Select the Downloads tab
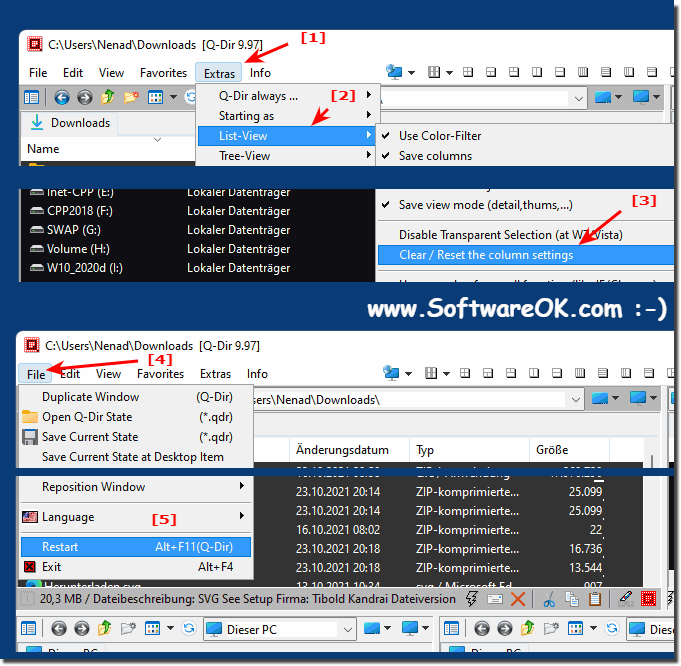This screenshot has height=666, width=681. [x=70, y=123]
